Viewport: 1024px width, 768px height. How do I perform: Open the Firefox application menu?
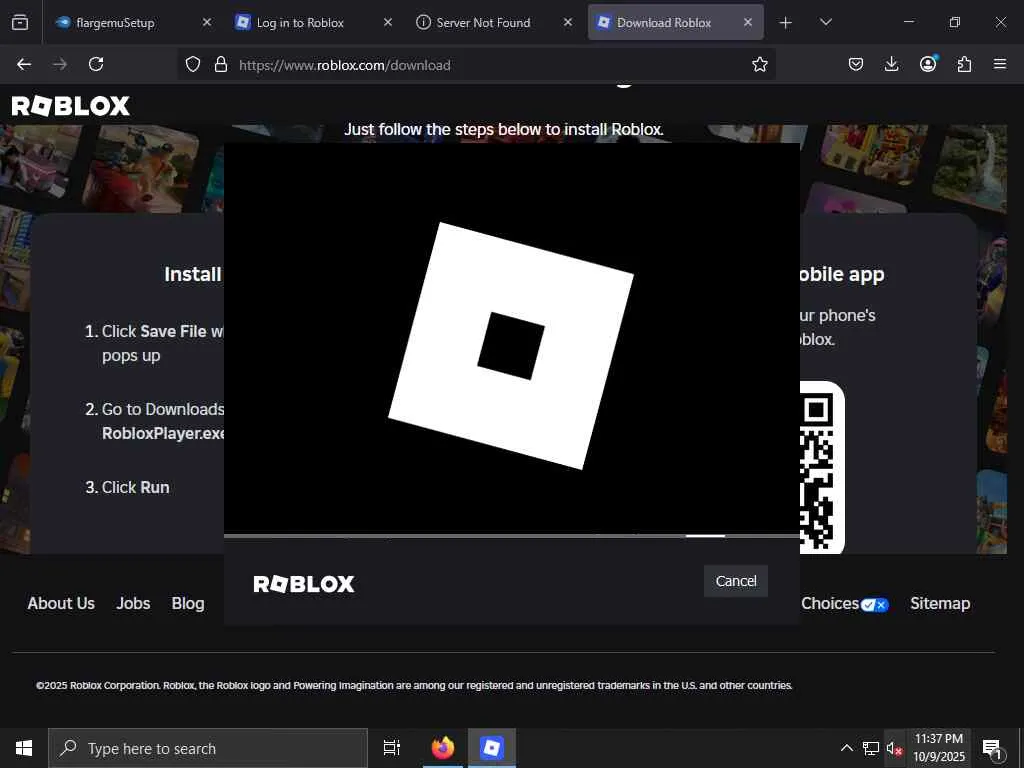tap(1000, 64)
